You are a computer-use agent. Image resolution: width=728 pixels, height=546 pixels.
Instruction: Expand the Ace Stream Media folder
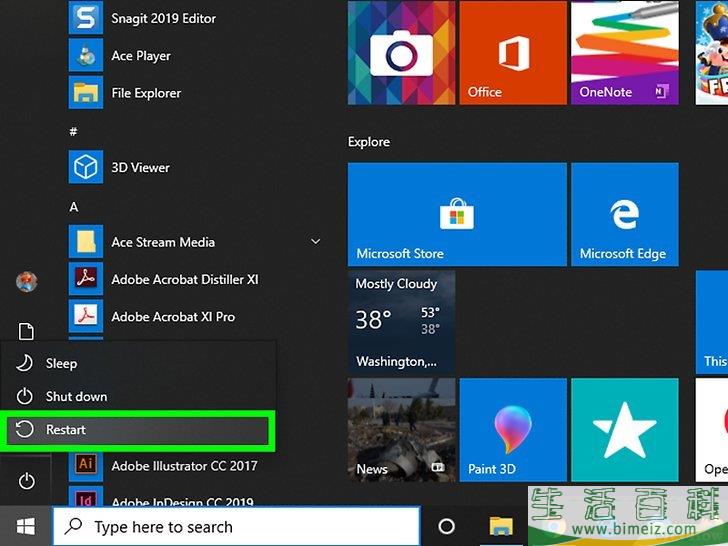click(x=316, y=242)
